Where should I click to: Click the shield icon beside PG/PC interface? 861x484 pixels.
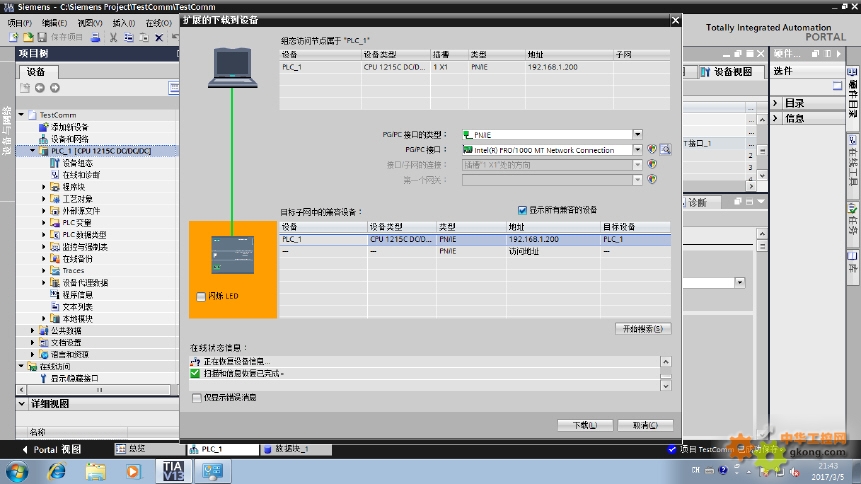[x=652, y=149]
